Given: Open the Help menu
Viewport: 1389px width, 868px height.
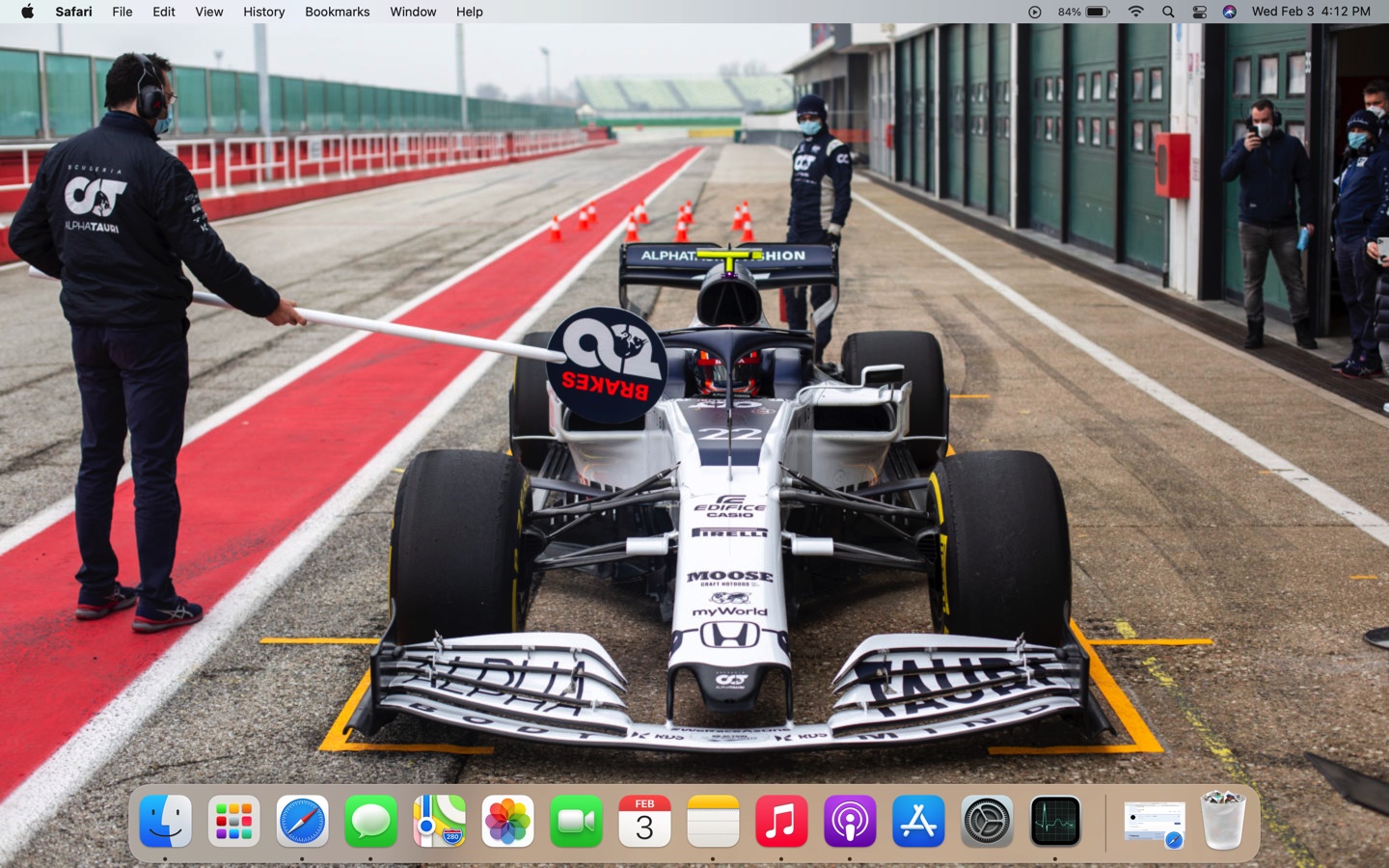Looking at the screenshot, I should point(470,12).
